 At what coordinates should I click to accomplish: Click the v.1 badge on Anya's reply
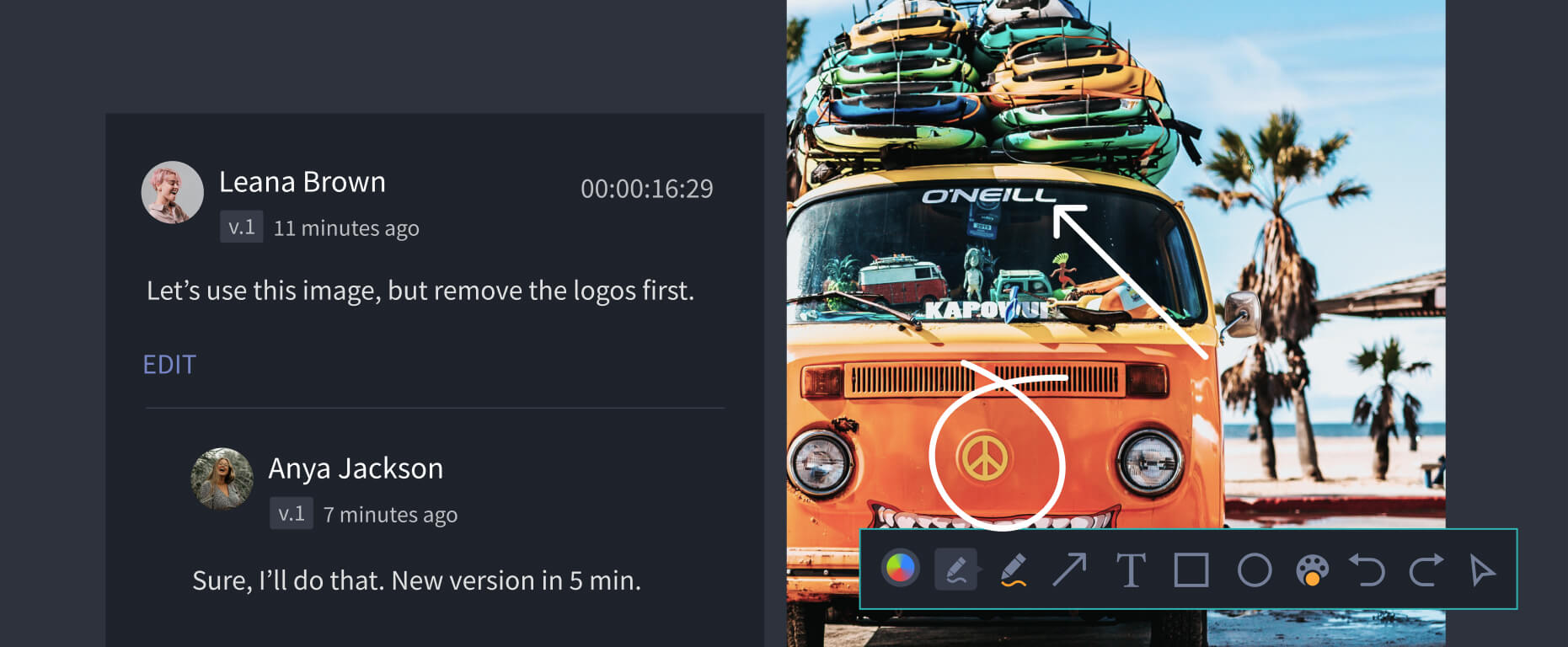[x=292, y=513]
